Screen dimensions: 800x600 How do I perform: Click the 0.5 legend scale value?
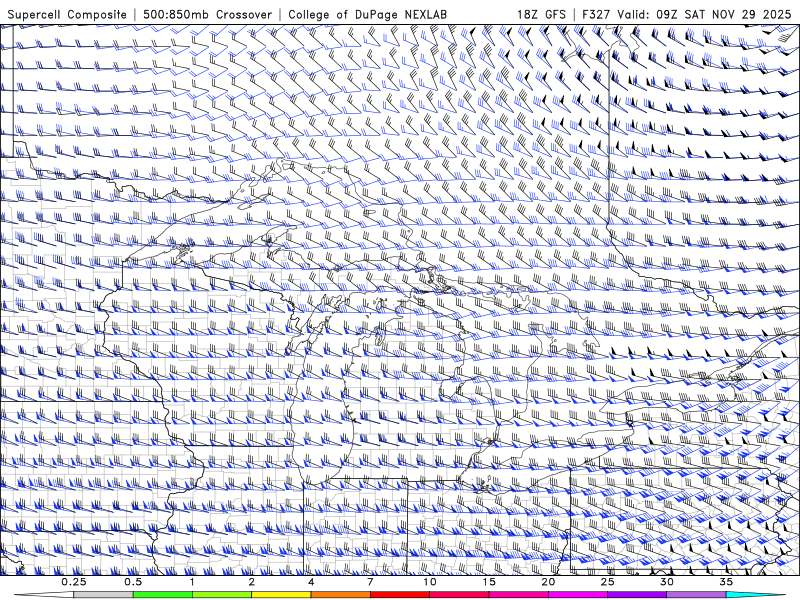click(133, 582)
